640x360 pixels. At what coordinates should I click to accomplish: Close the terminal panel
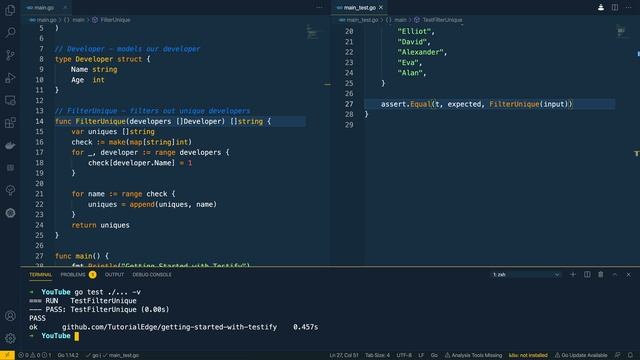[x=629, y=275]
